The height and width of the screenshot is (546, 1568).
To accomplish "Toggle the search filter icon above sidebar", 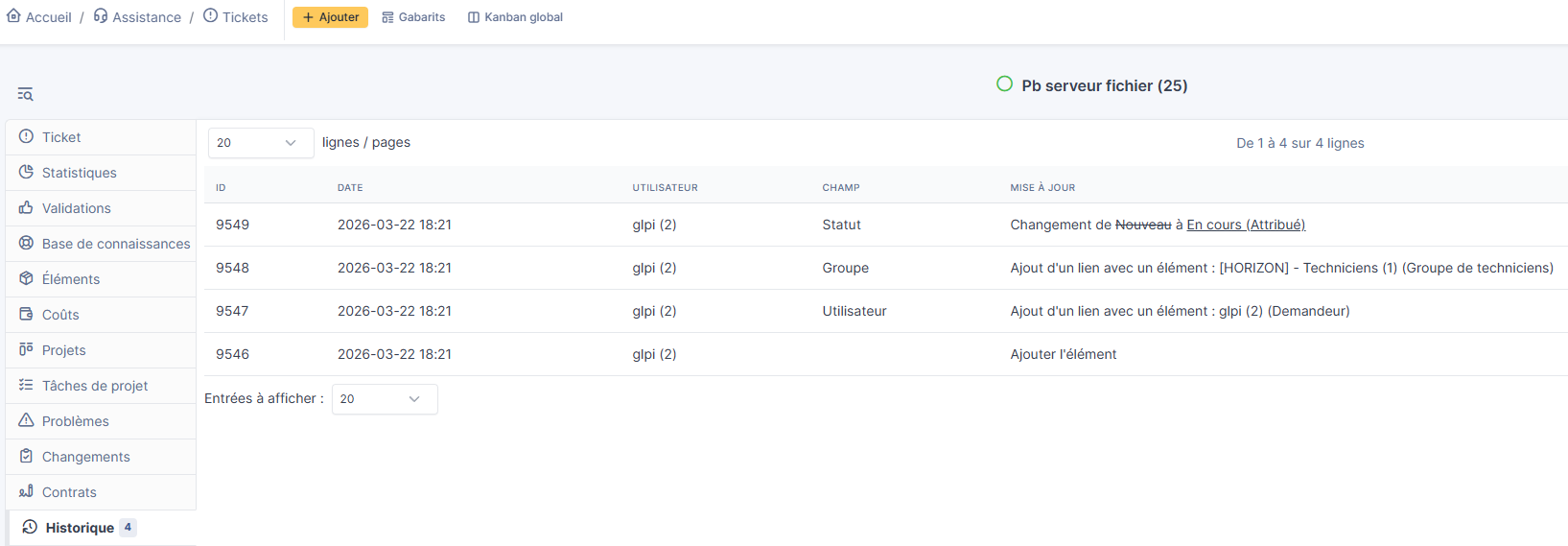I will 25,94.
